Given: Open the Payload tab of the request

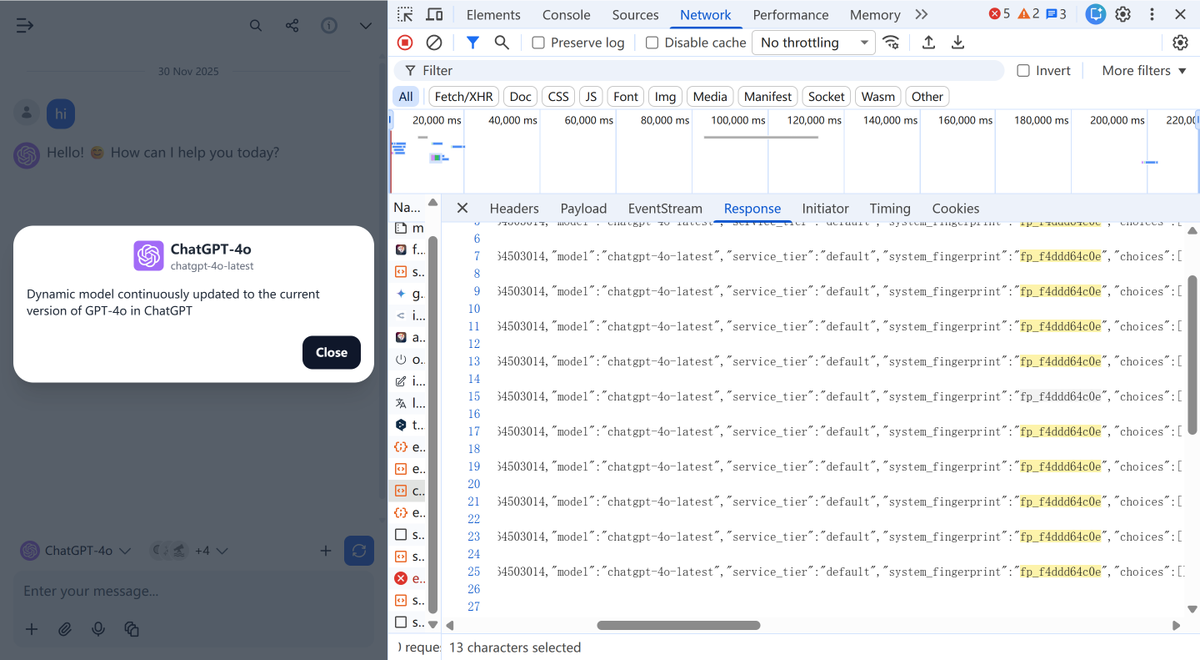Looking at the screenshot, I should tap(583, 208).
